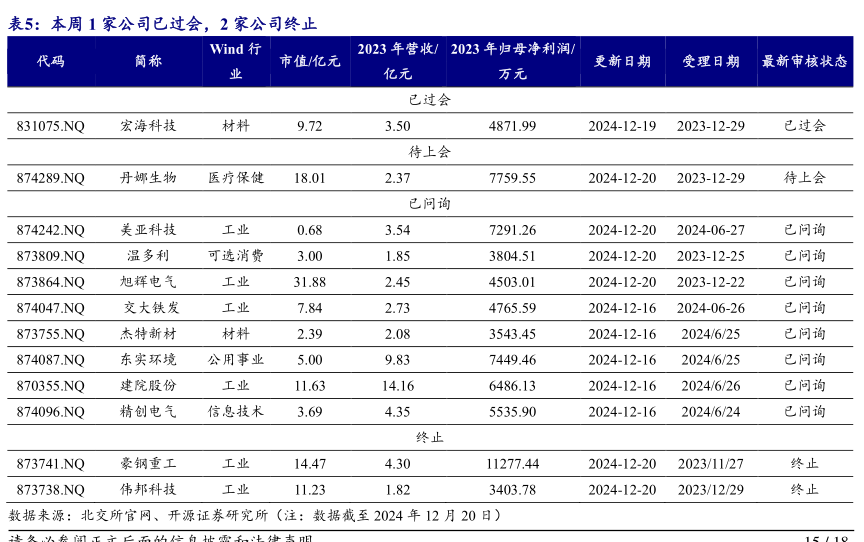
Task: Click acceptance date 2024-06-27
Action: [711, 230]
